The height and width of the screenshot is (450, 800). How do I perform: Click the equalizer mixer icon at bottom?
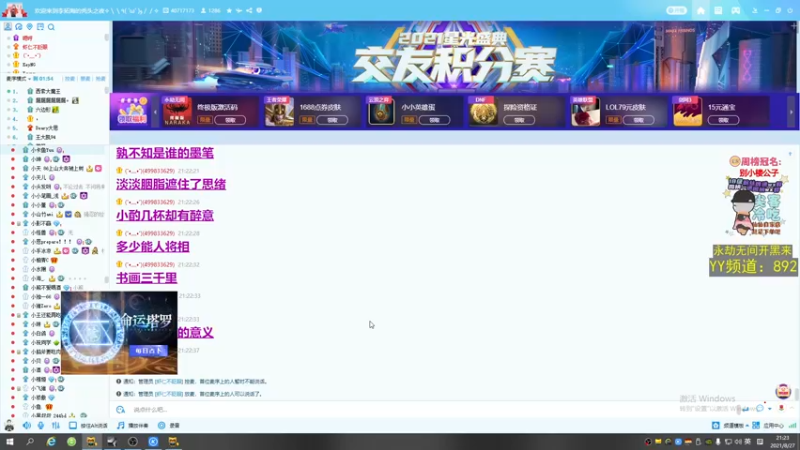[x=56, y=425]
